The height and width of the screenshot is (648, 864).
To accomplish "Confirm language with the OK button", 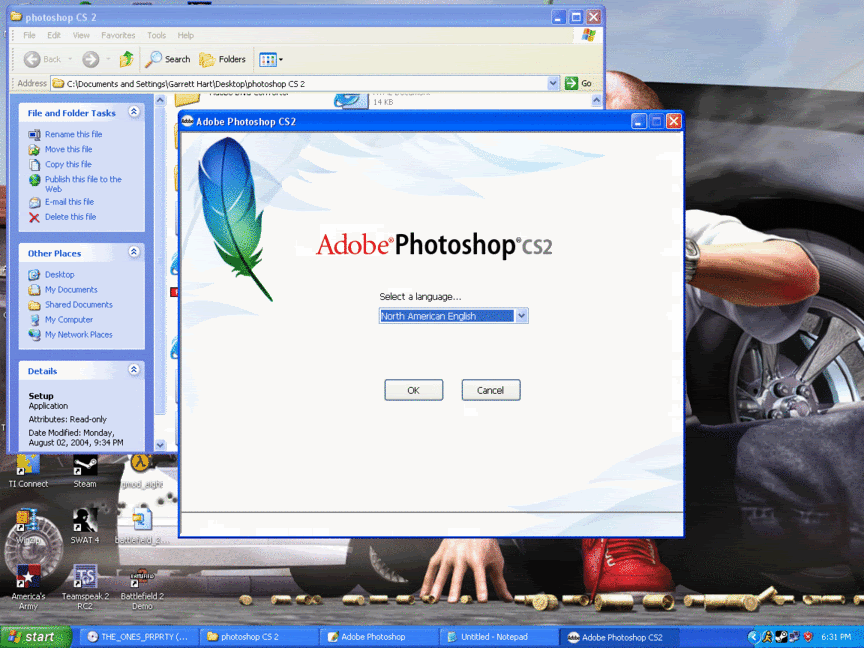I will (413, 390).
